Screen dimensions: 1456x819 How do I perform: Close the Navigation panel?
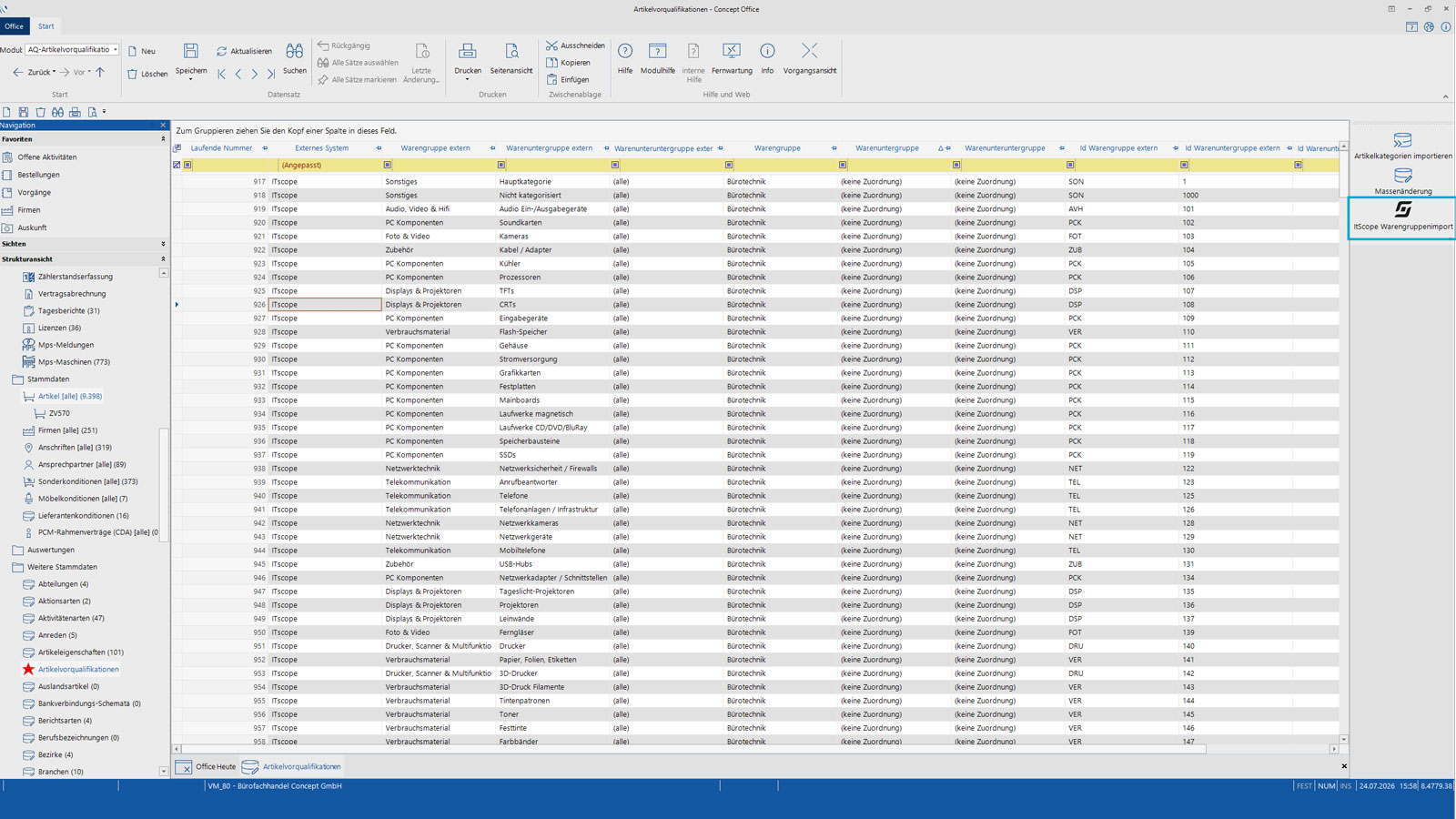pos(163,126)
